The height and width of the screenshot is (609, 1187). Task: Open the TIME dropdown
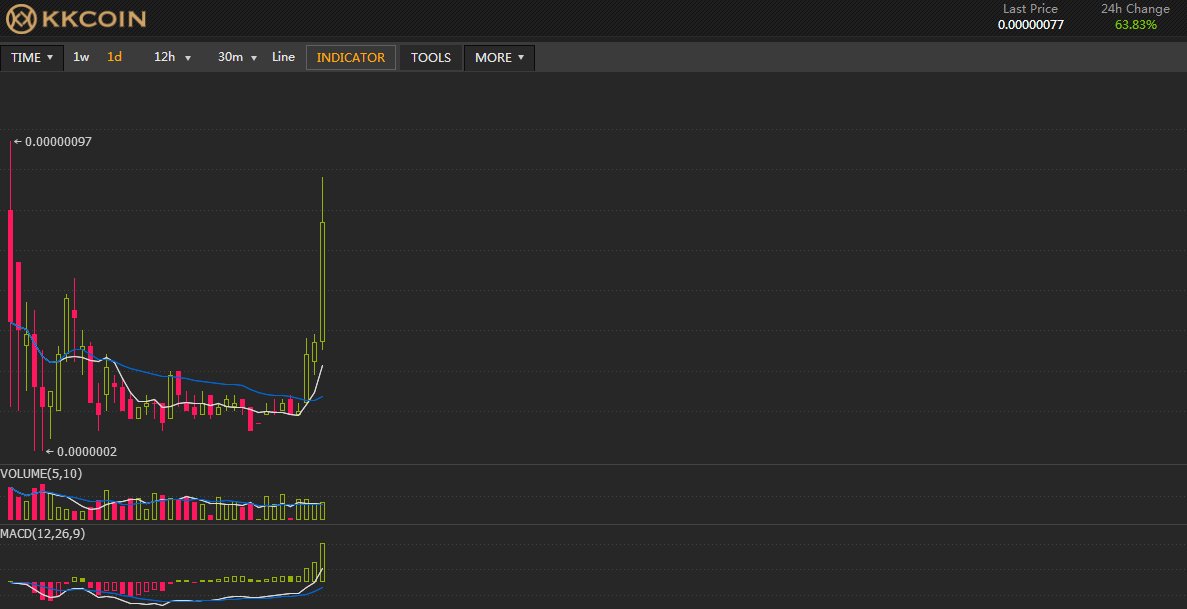(32, 57)
